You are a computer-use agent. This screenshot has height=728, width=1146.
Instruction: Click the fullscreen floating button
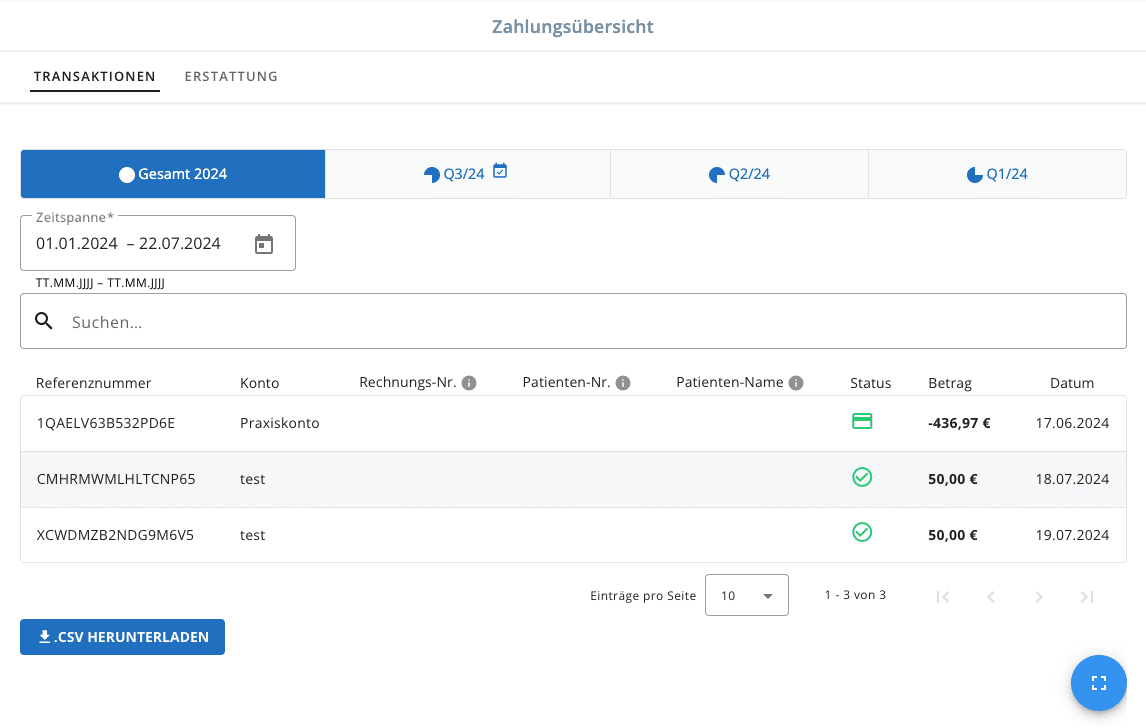pyautogui.click(x=1098, y=683)
